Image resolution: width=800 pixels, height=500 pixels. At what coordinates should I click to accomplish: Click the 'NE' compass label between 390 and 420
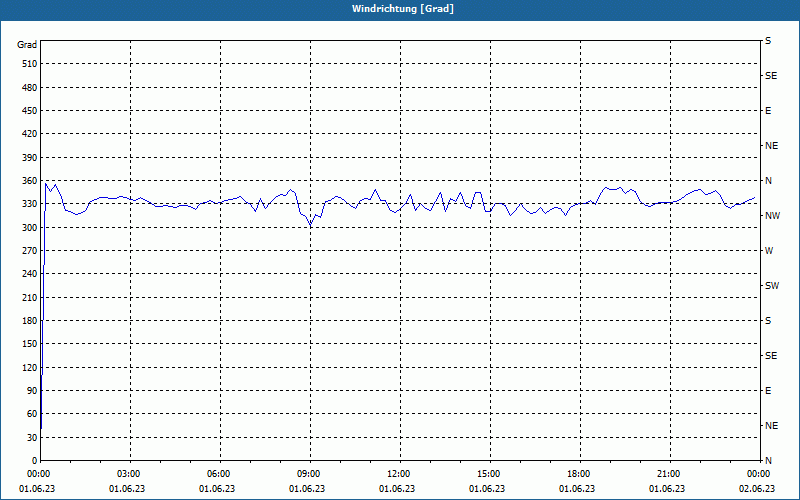coord(771,146)
